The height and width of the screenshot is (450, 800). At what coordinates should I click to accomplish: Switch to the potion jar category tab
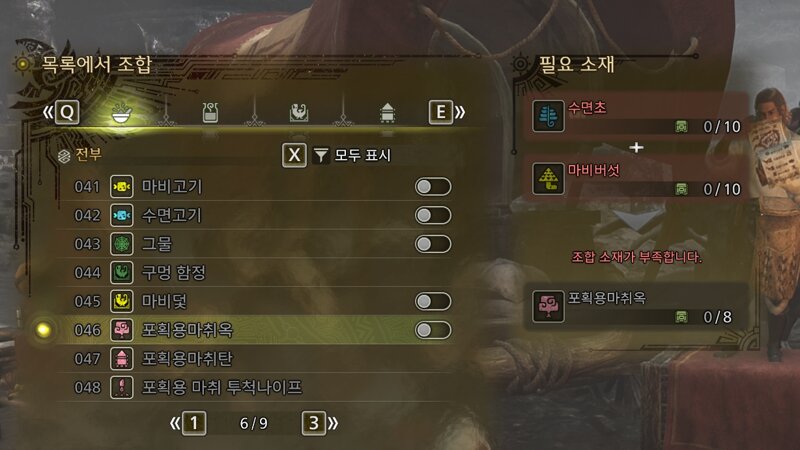pos(210,113)
